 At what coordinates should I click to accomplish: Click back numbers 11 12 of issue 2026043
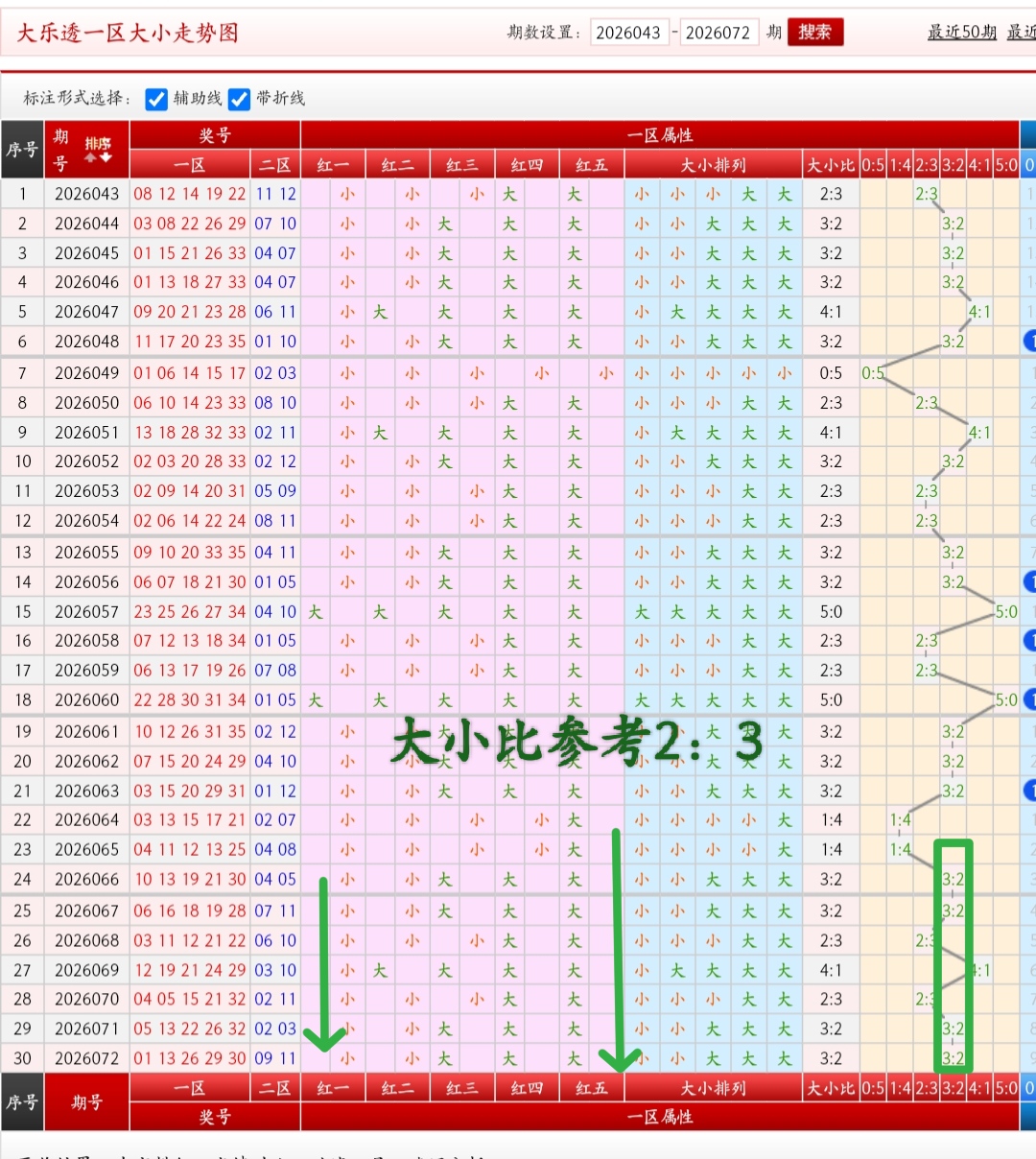(275, 194)
